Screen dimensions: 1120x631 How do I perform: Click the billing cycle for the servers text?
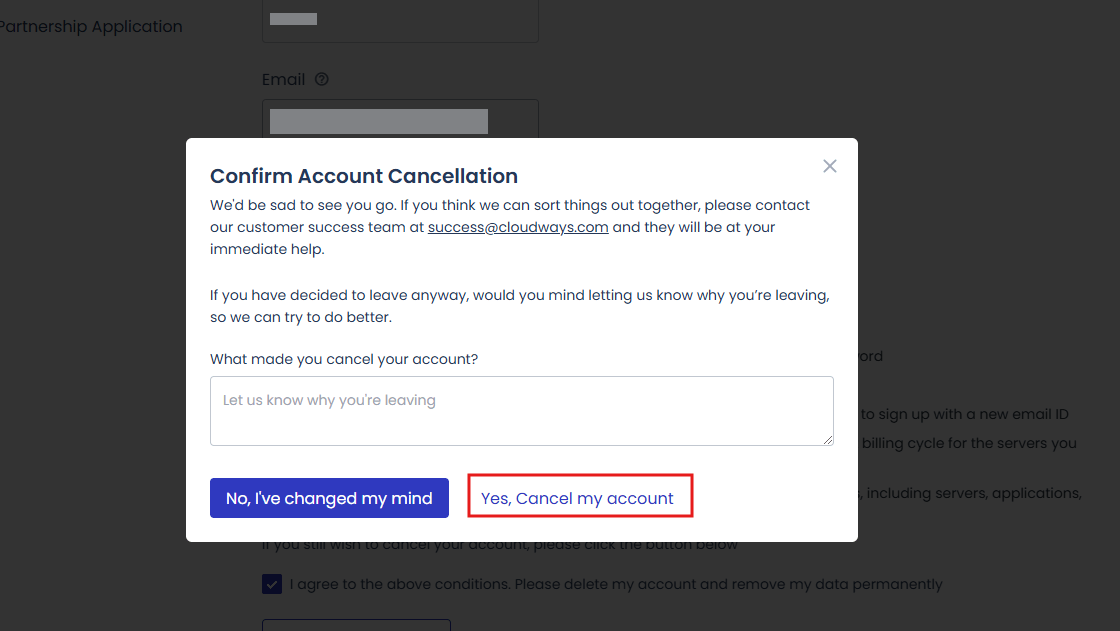(969, 443)
